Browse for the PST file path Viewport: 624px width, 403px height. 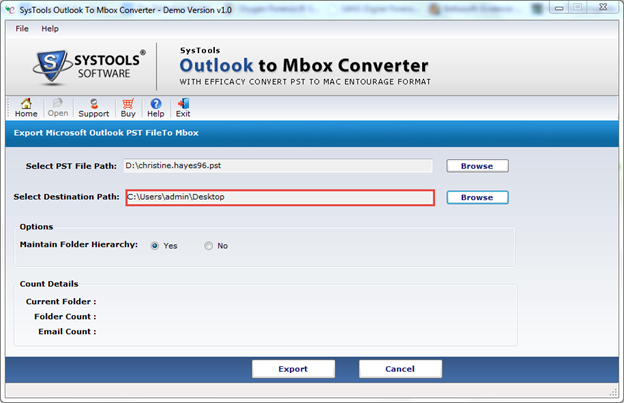click(x=477, y=166)
